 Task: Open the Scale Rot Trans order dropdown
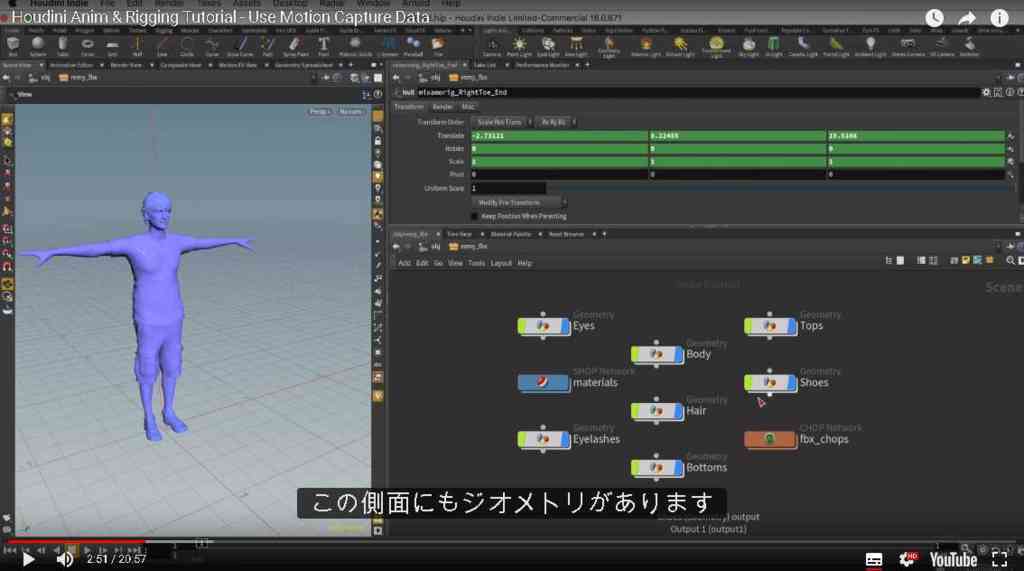coord(502,122)
